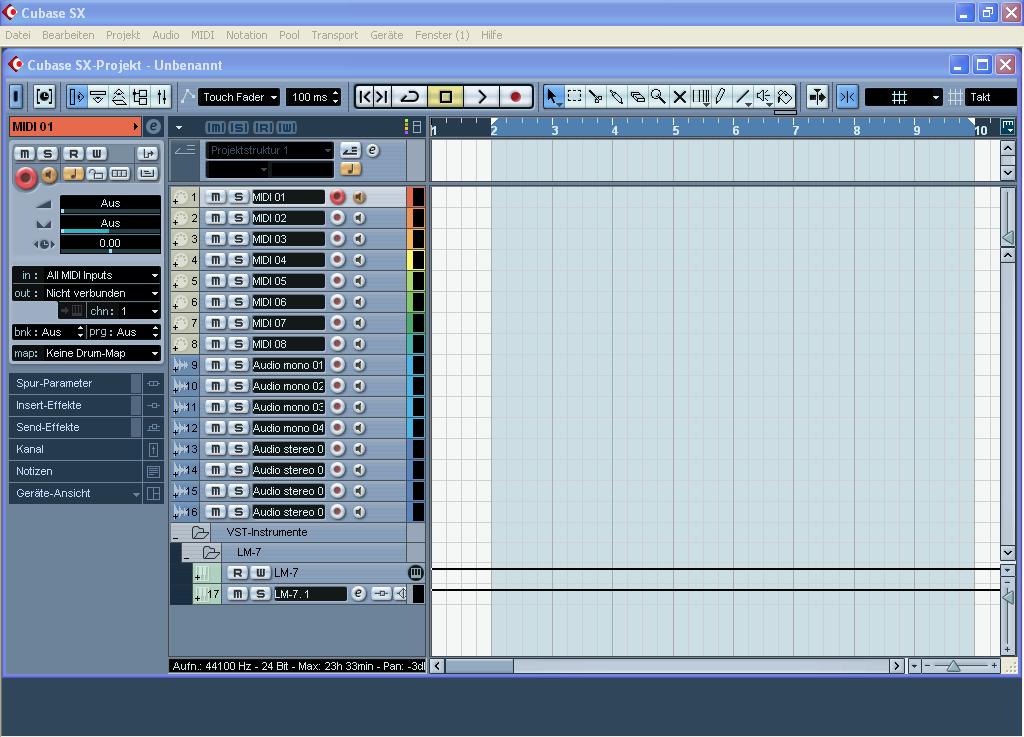This screenshot has width=1024, height=737.
Task: Toggle Autoscroll on the toolbar
Action: 816,97
